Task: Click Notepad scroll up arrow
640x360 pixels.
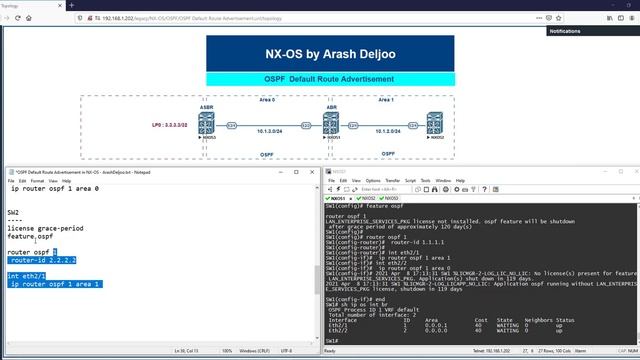Action: point(317,188)
